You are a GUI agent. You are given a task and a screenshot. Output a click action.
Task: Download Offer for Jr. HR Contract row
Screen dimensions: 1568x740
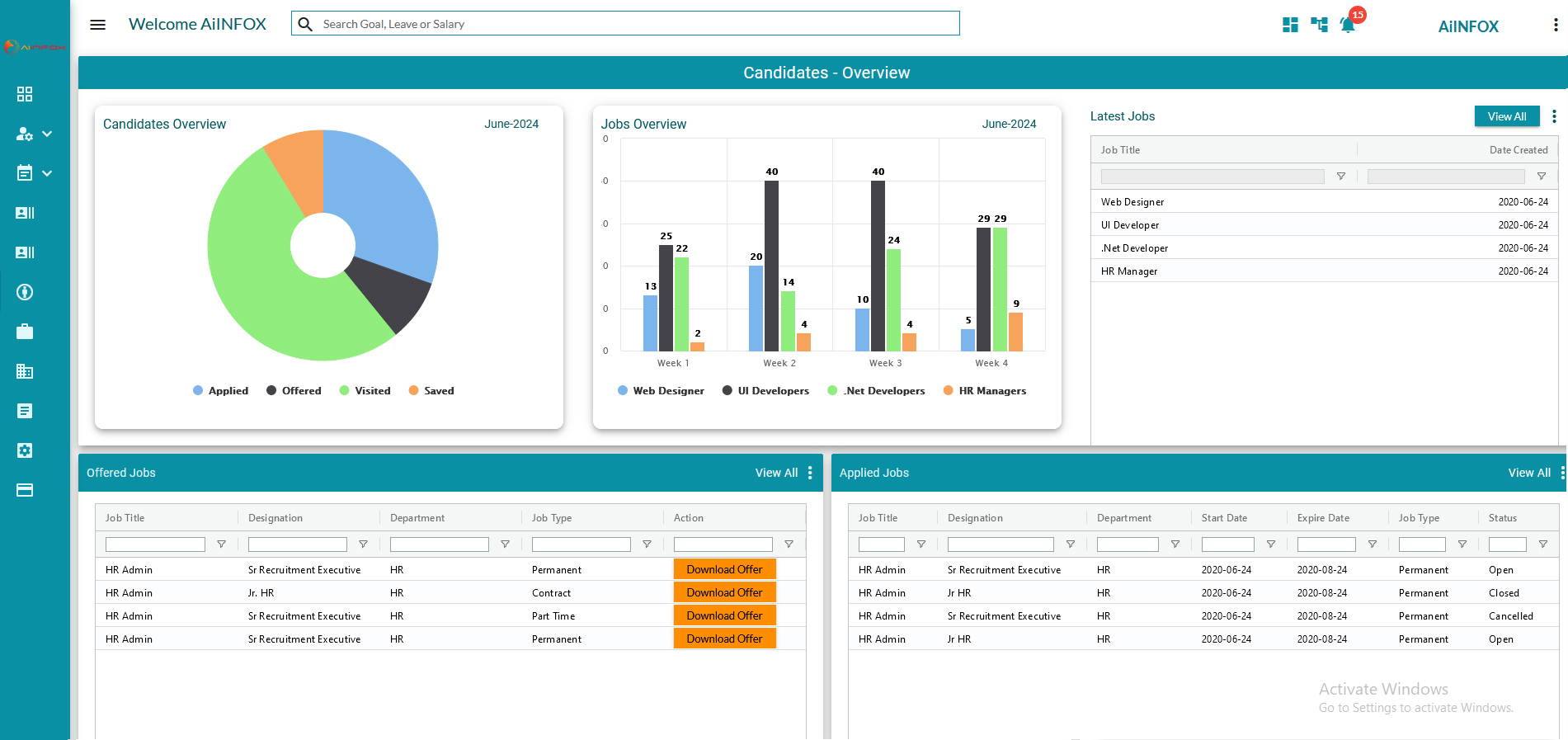coord(725,592)
